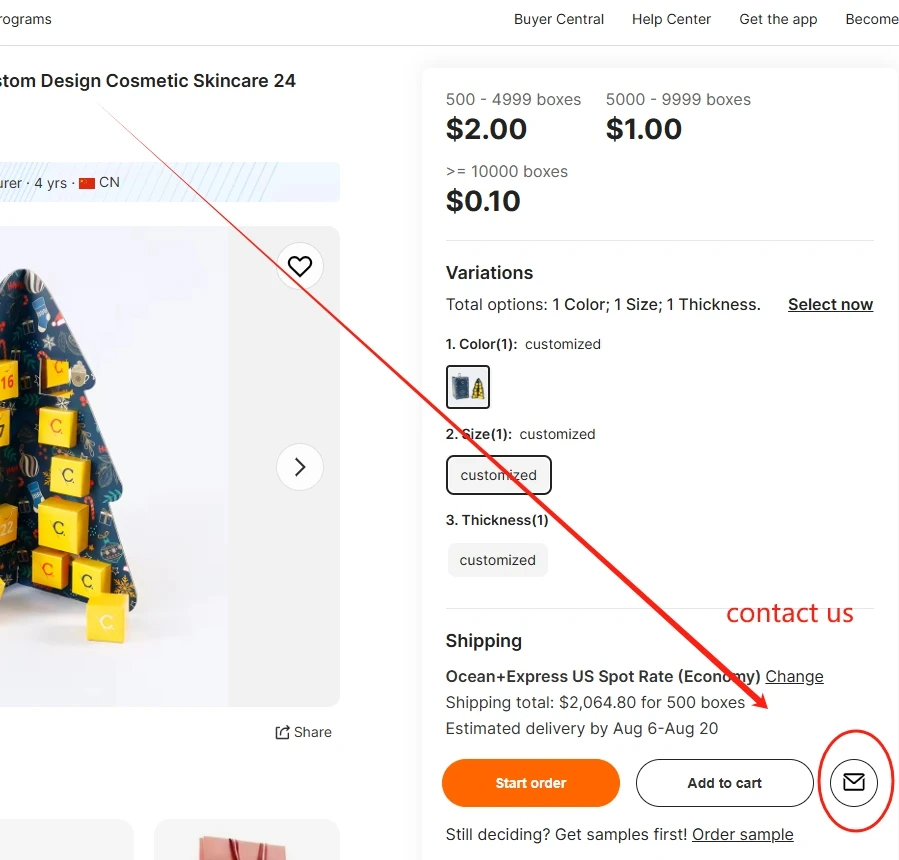
Task: Click the Add to cart button
Action: [725, 783]
